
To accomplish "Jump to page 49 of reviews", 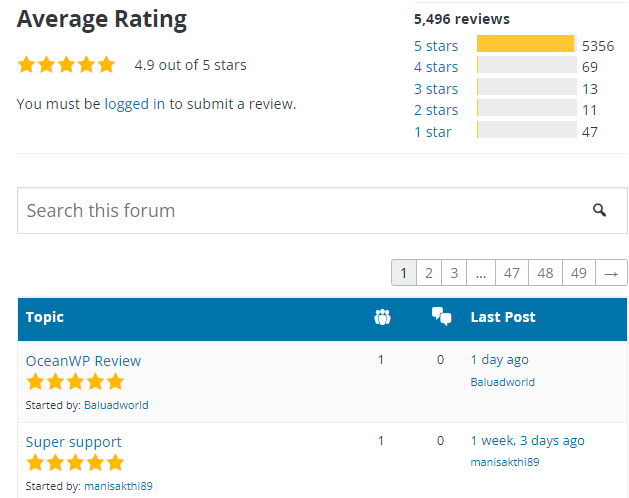I will pos(578,273).
